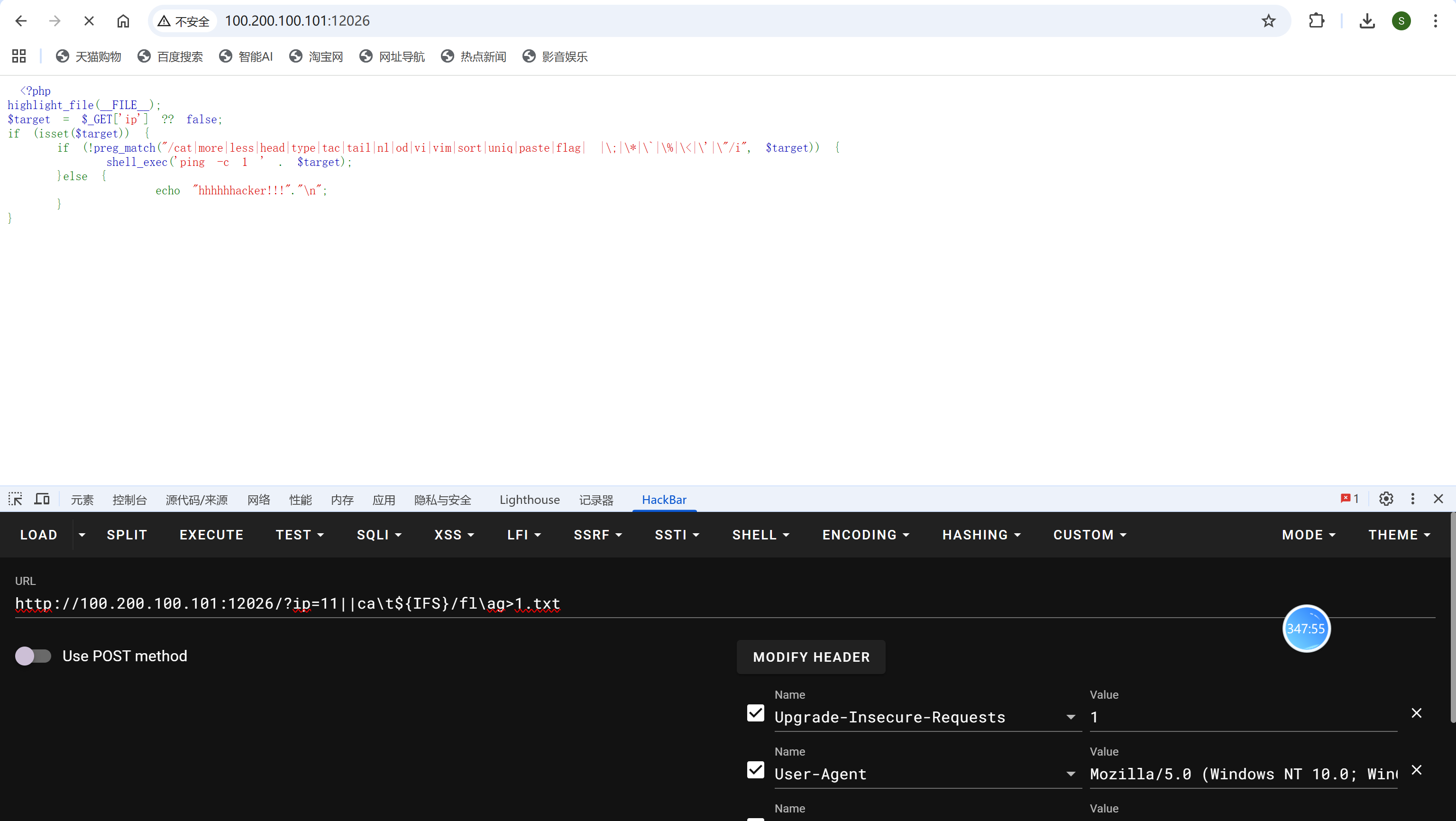This screenshot has width=1456, height=821.
Task: Toggle device toolbar icon in DevTools
Action: (x=42, y=499)
